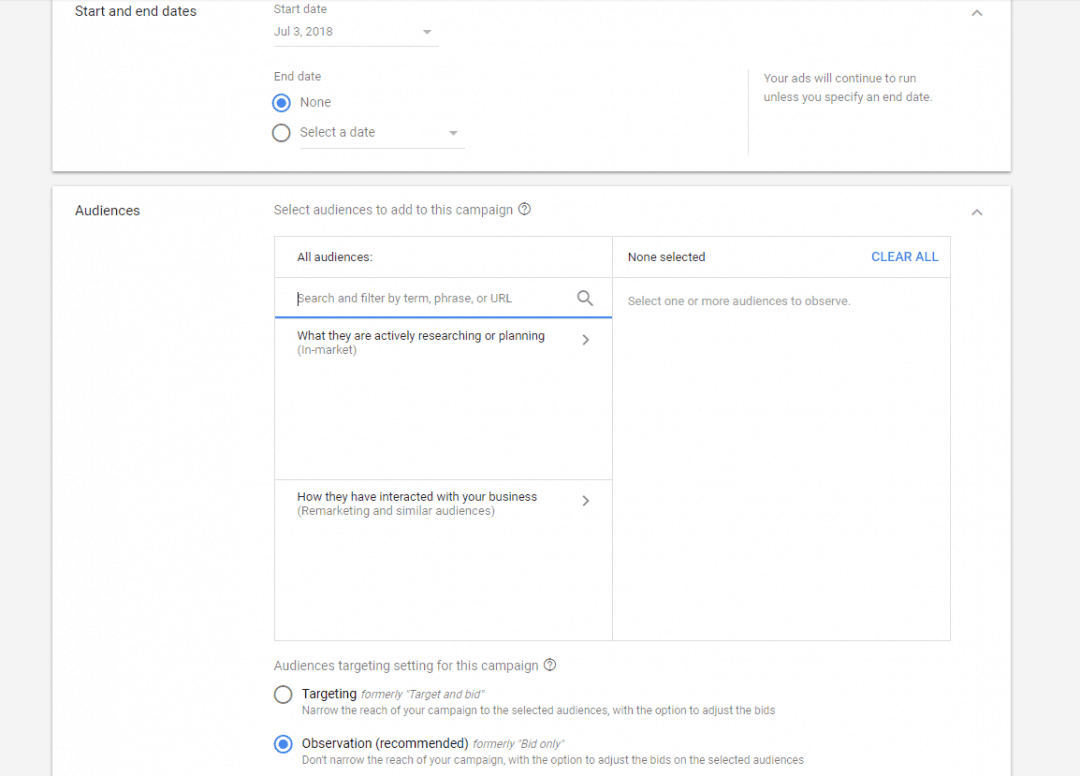This screenshot has height=776, width=1080.
Task: Open the Remarketing and similar audiences arrow
Action: [x=586, y=501]
